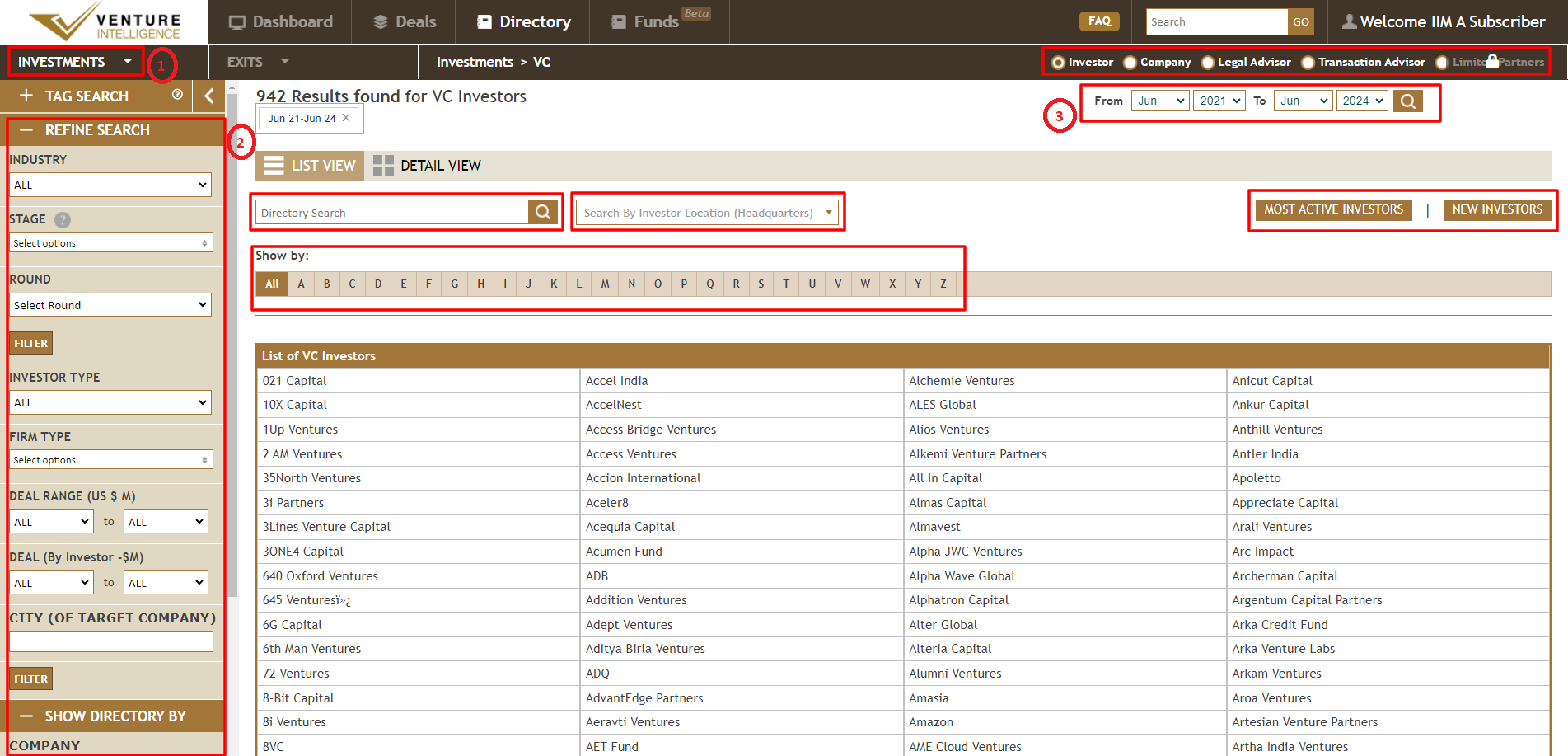
Task: Show all investors with All filter
Action: pos(272,284)
